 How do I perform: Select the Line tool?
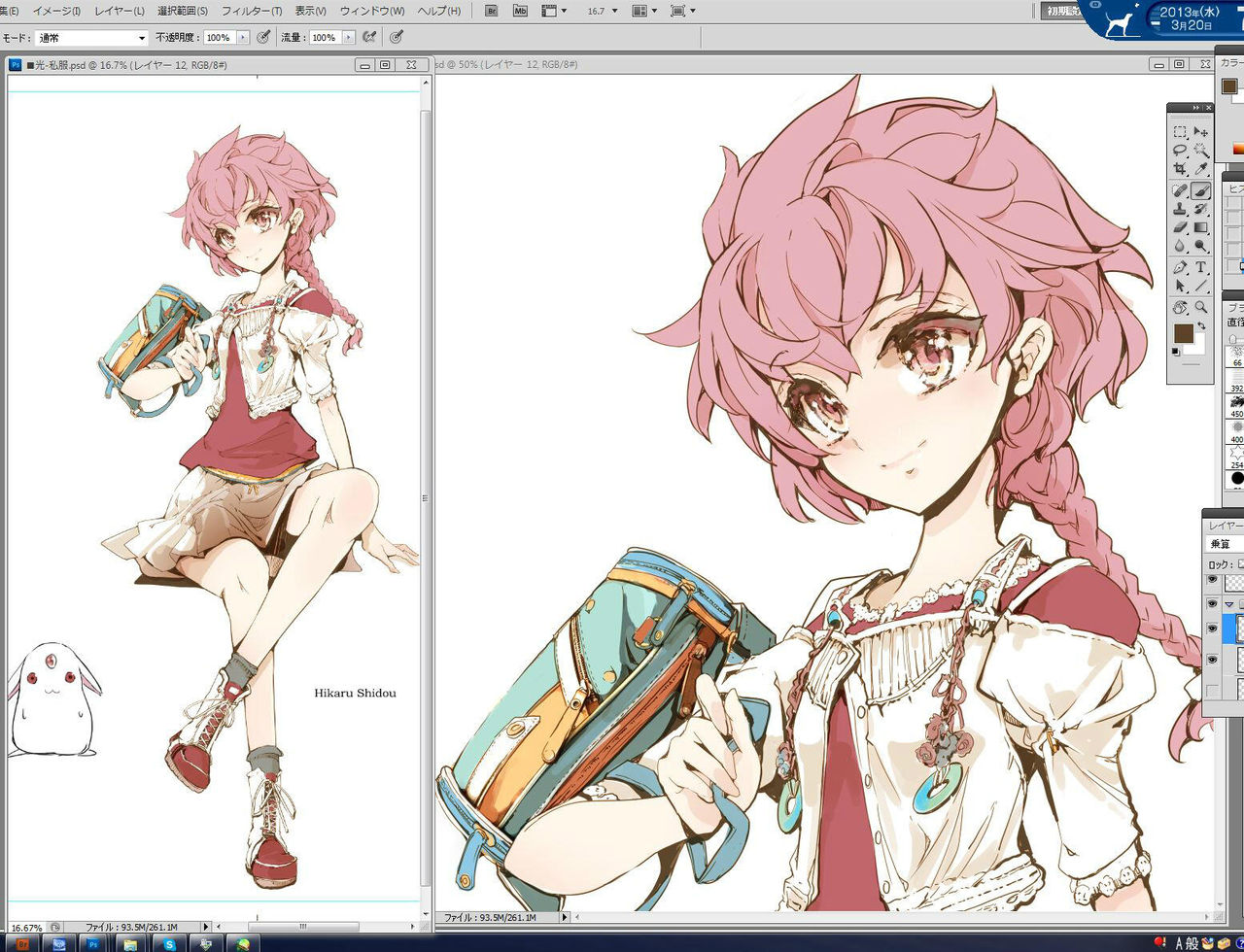(x=1201, y=287)
